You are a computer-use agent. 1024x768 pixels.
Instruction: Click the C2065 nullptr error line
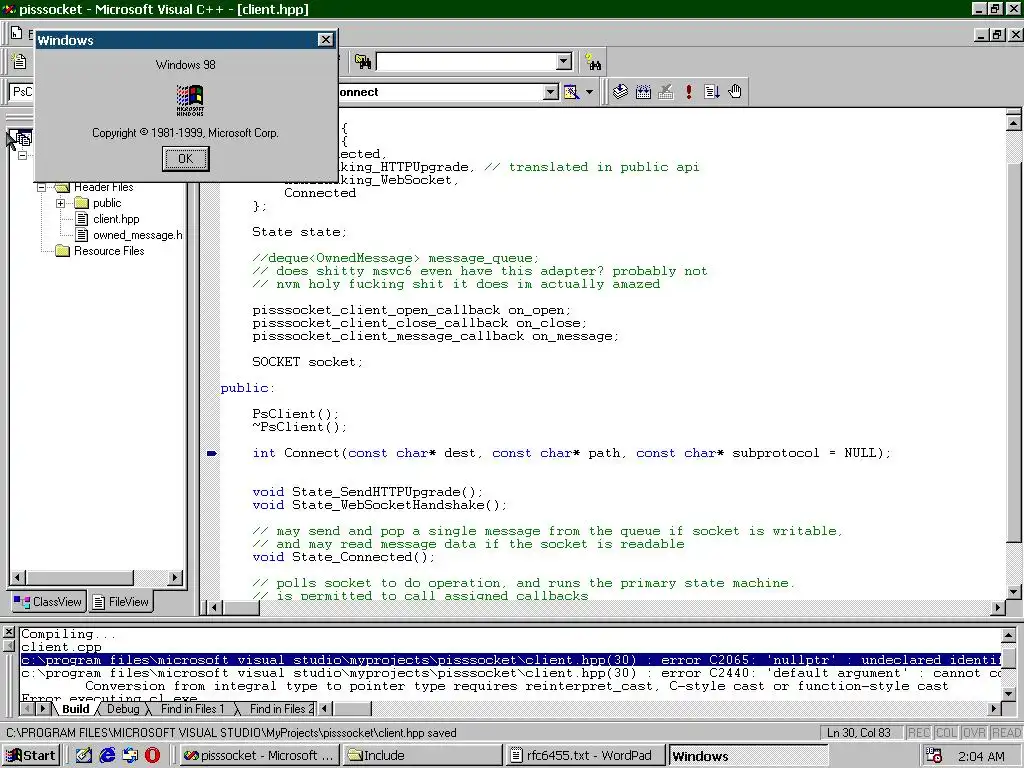[510, 660]
